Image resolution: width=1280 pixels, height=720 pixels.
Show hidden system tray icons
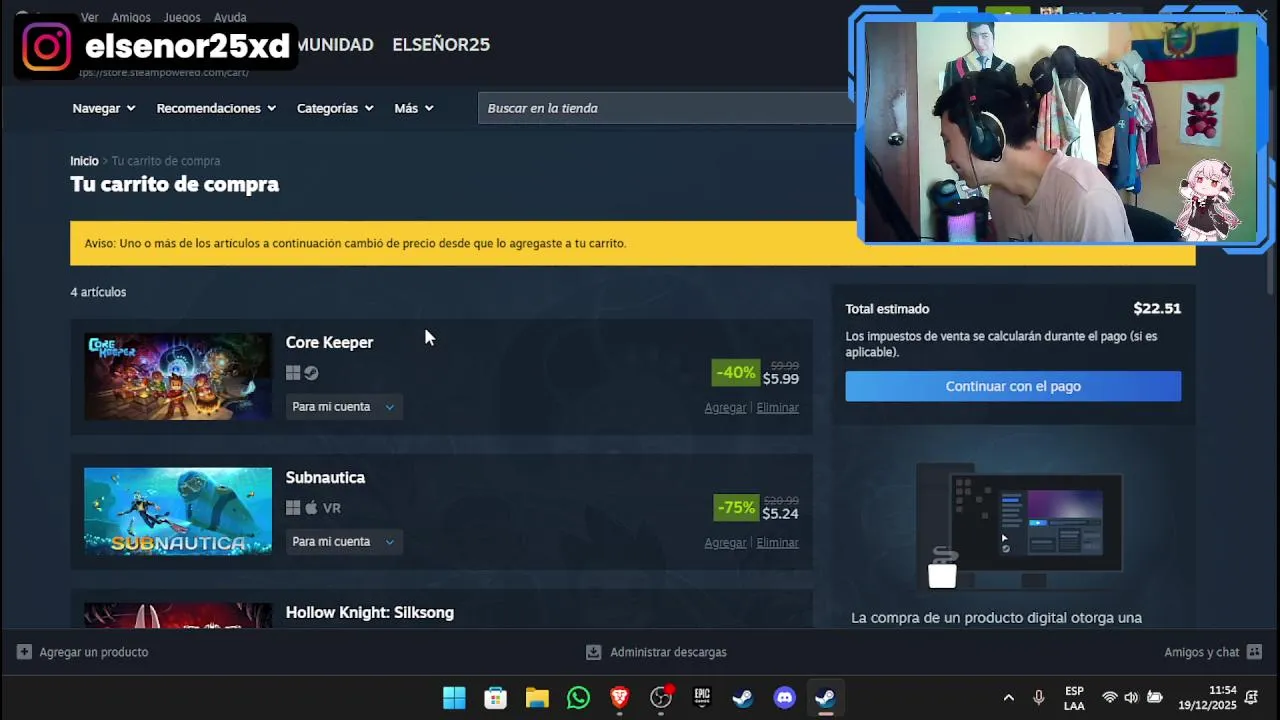tap(1008, 698)
